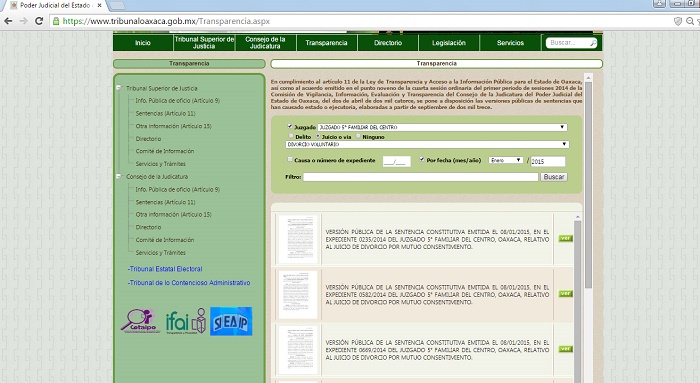The image size is (700, 383).
Task: Open the Tribunal Estatal Electoral link
Action: click(165, 269)
